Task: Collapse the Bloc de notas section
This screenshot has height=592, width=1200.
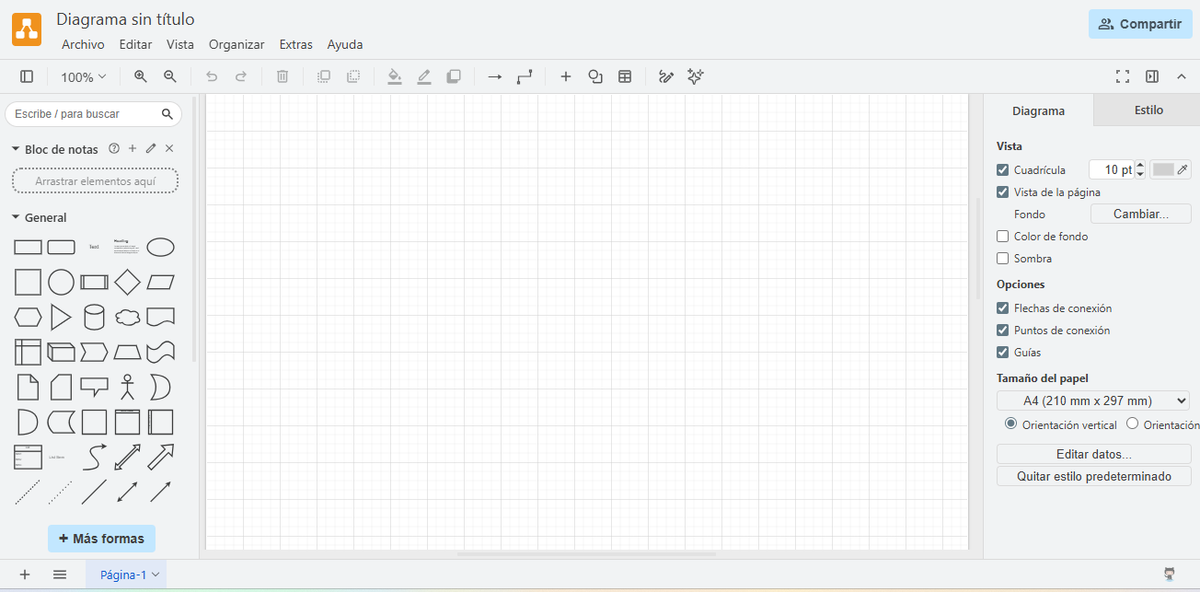Action: [x=16, y=149]
